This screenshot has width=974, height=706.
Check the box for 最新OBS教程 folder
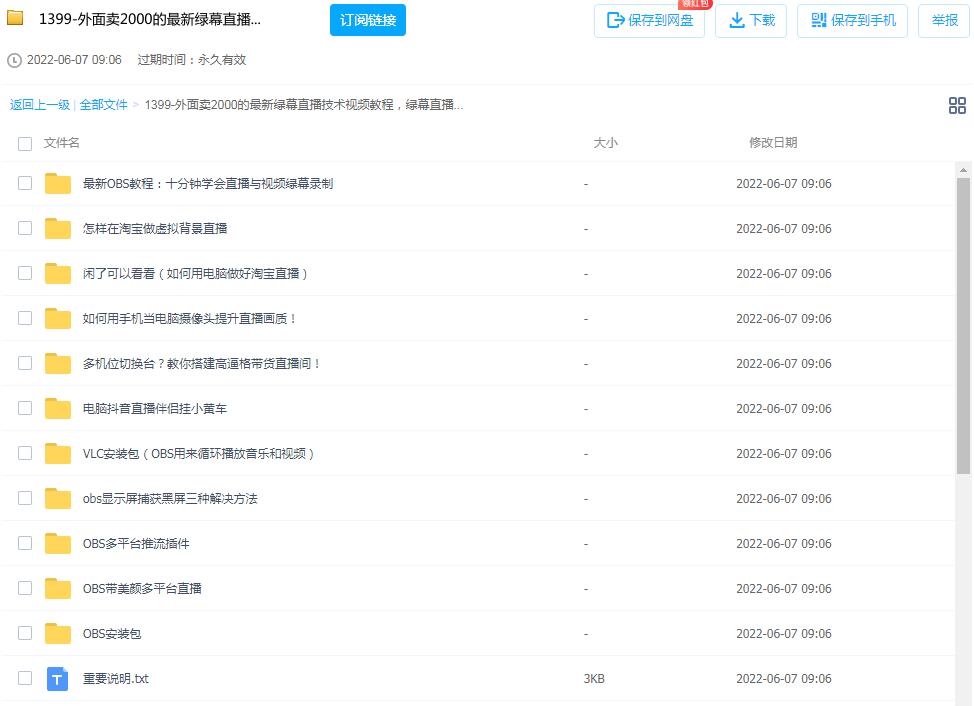tap(25, 183)
